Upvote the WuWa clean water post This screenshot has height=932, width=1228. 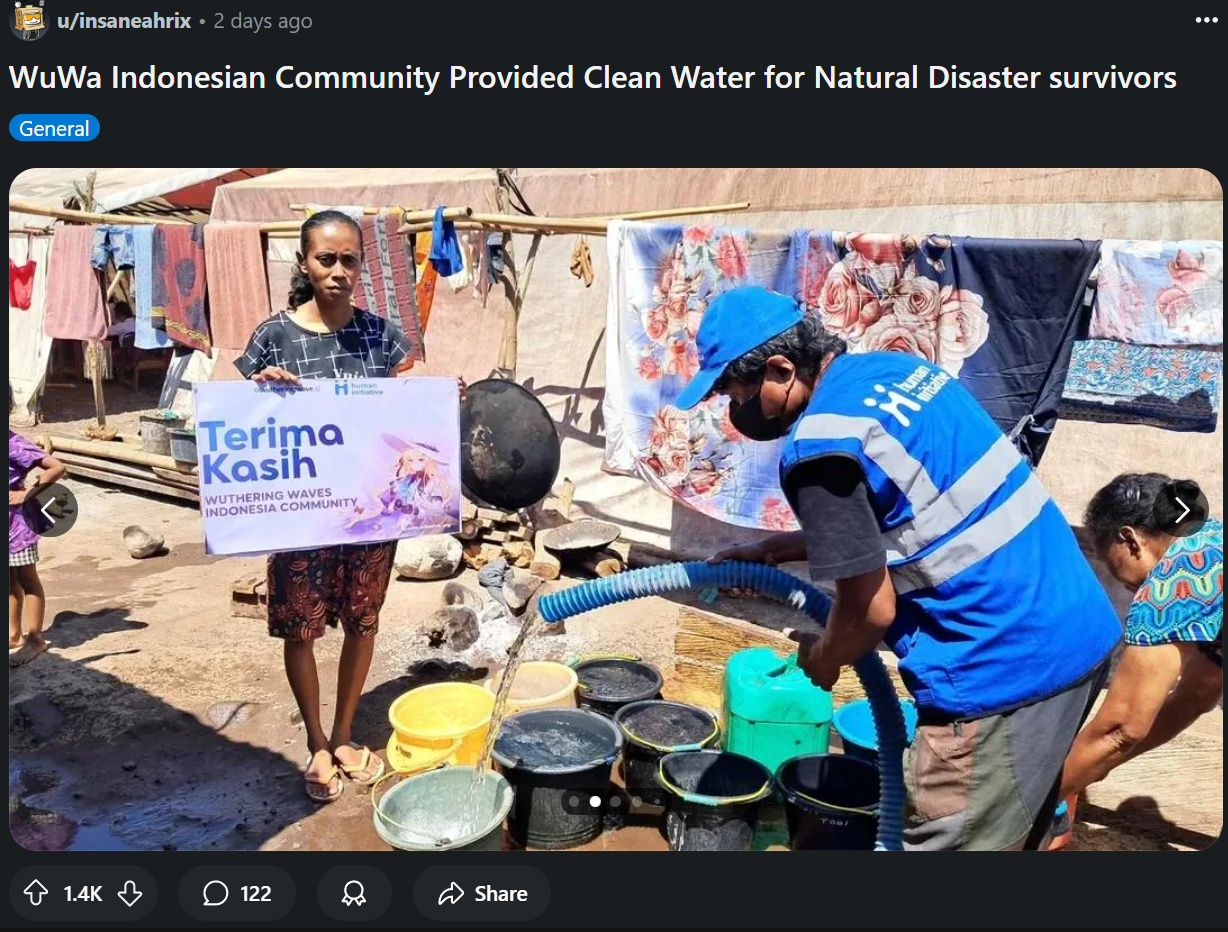click(x=36, y=893)
